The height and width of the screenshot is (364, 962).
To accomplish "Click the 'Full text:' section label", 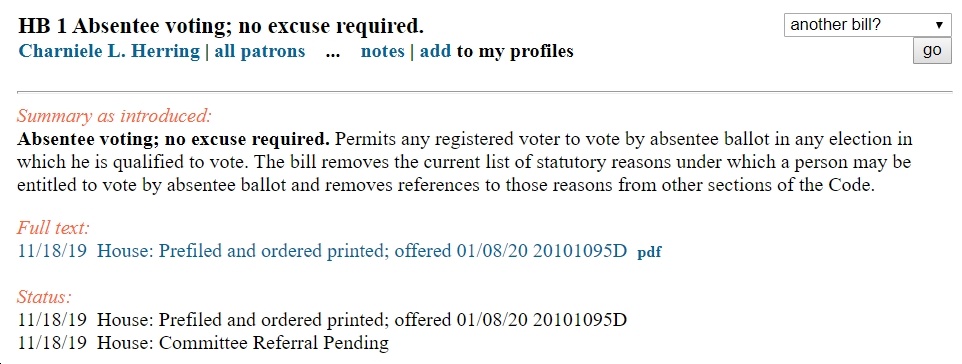I will [53, 228].
